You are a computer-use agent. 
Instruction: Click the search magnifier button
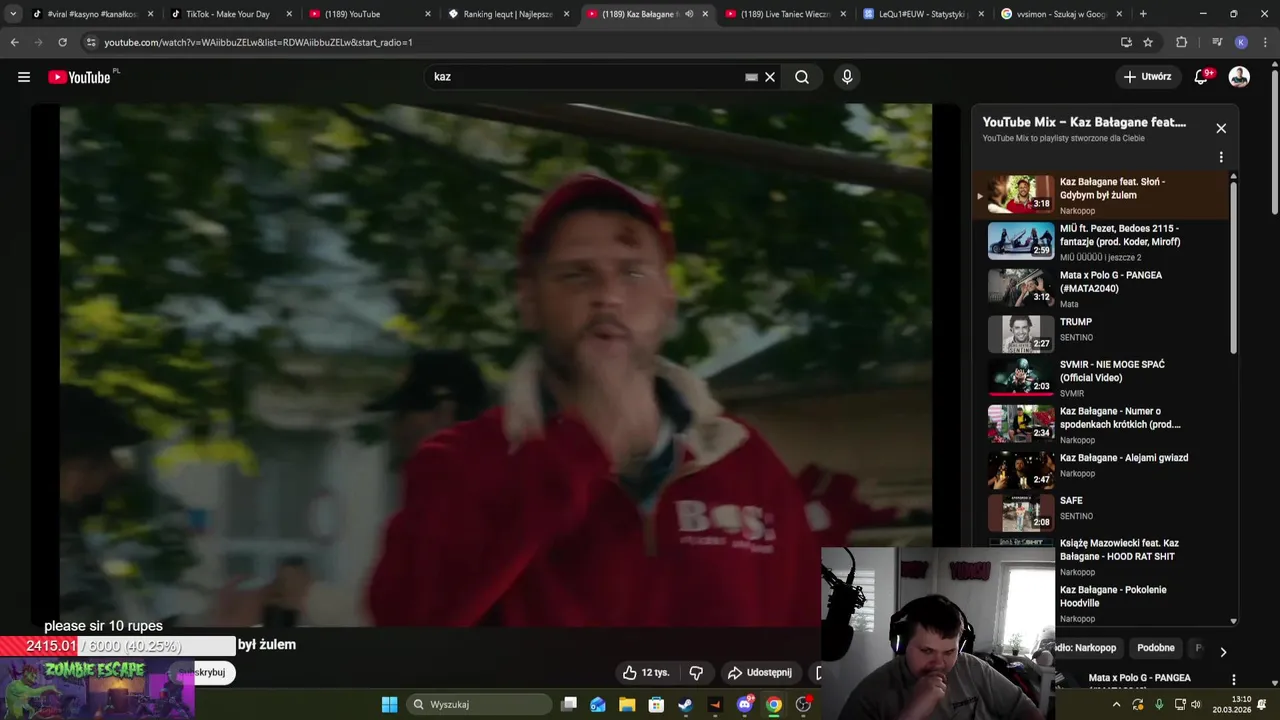coord(802,77)
